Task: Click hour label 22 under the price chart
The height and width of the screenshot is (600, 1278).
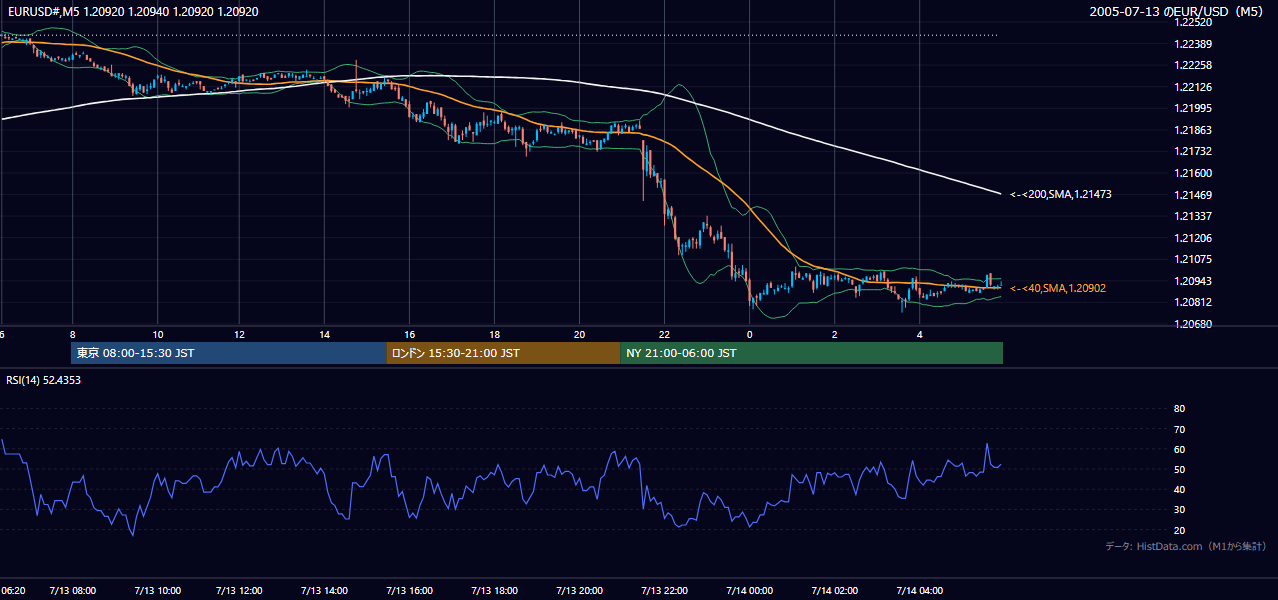Action: coord(664,334)
